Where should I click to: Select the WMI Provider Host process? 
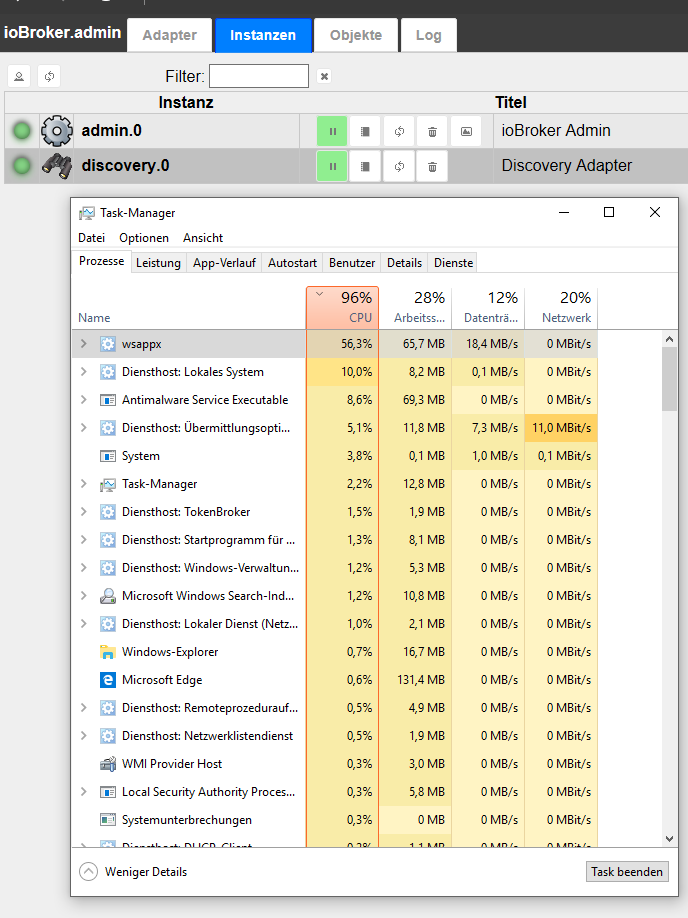[x=335, y=764]
